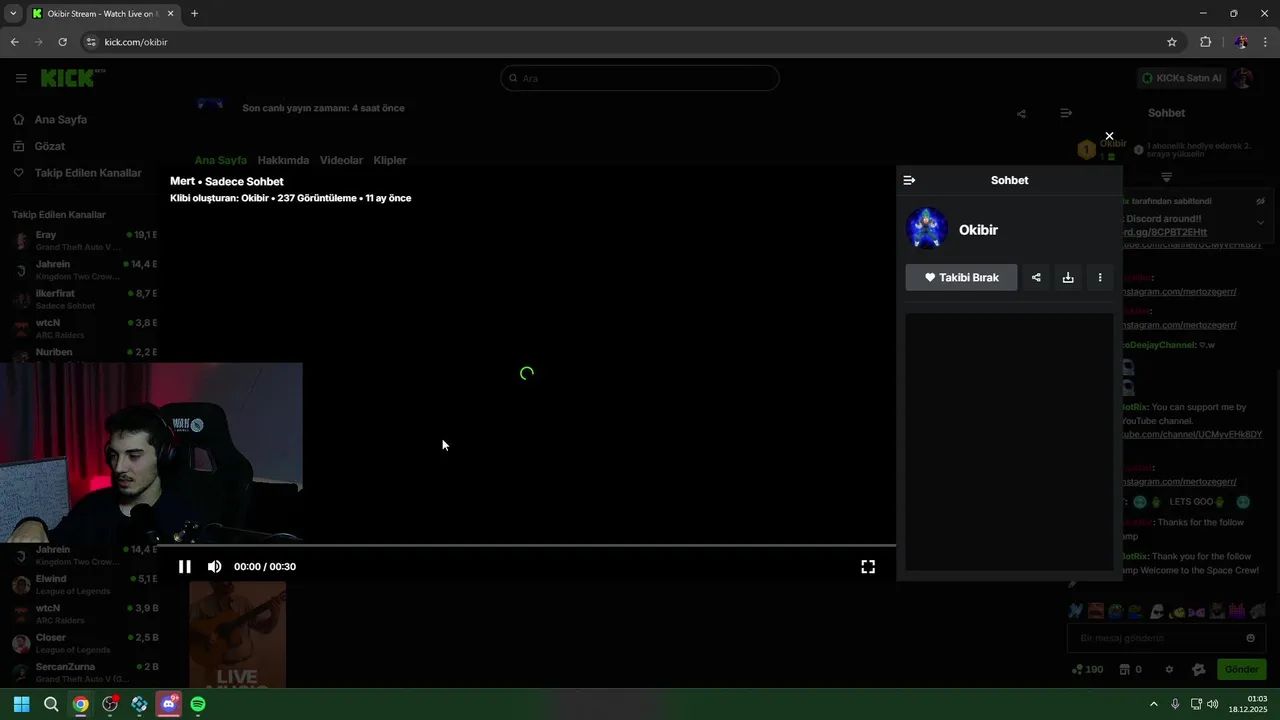Open browser extensions menu
Image resolution: width=1280 pixels, height=720 pixels.
point(1205,42)
